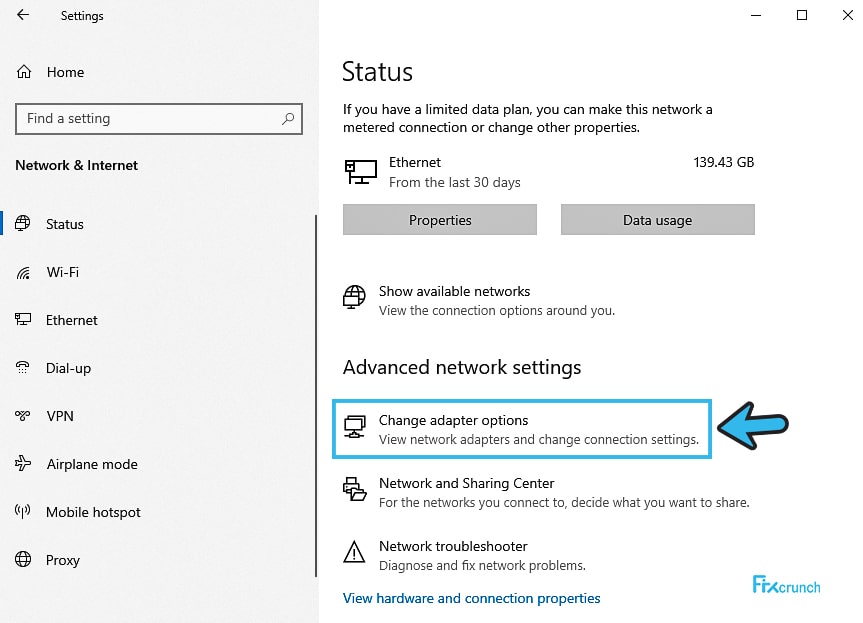Click the Airplane mode plane icon
Viewport: 863px width, 623px height.
pos(23,463)
